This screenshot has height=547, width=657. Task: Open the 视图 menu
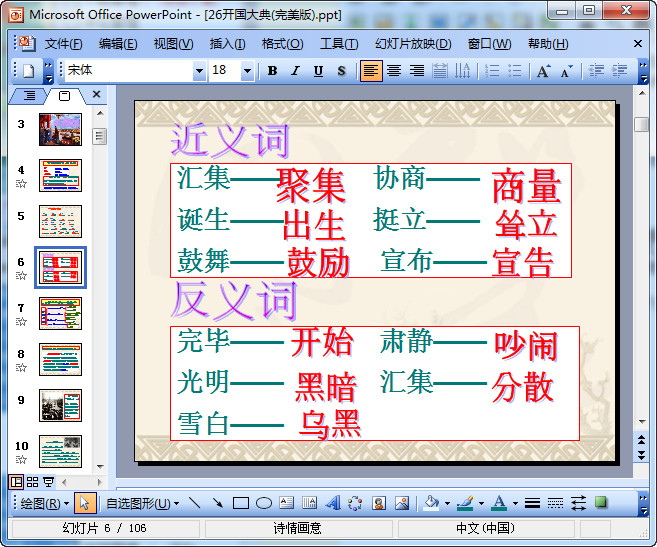click(x=173, y=44)
